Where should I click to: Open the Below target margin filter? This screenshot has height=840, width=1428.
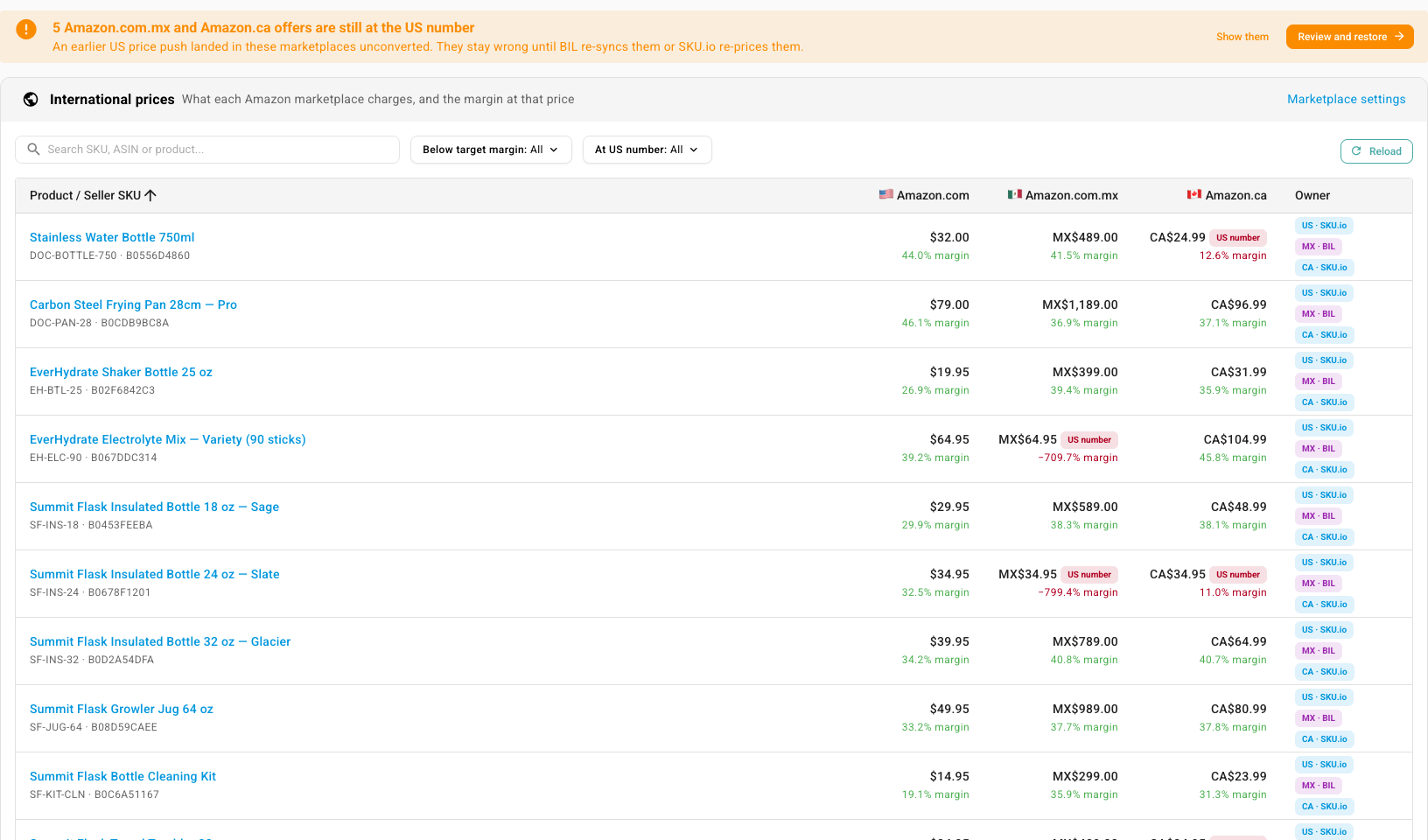pos(491,150)
